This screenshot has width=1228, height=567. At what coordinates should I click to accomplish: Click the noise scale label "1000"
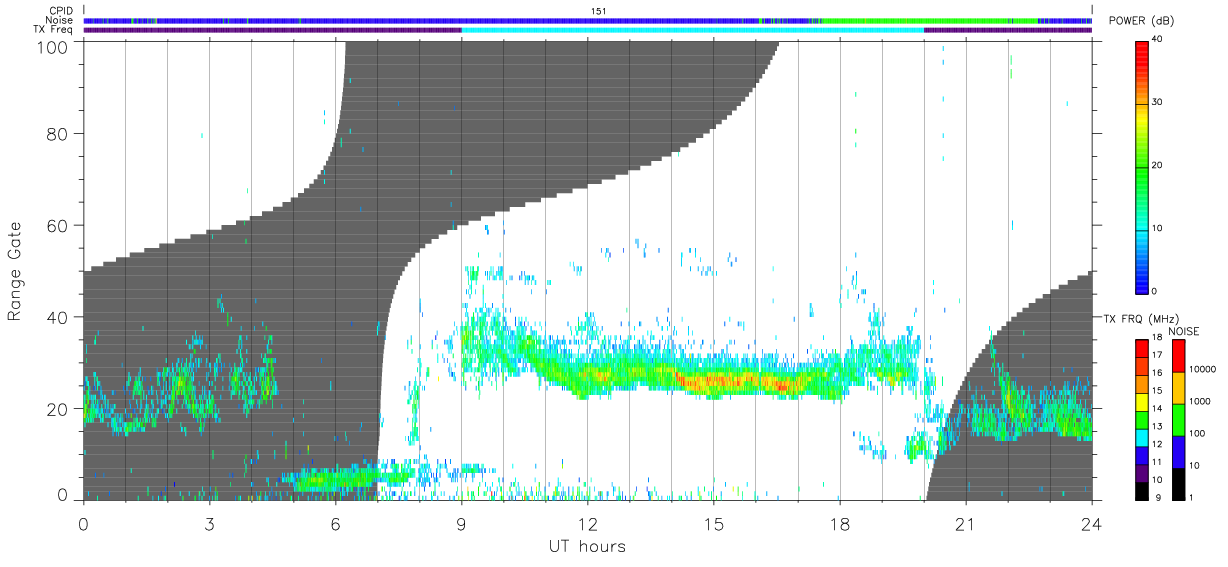(x=1201, y=401)
